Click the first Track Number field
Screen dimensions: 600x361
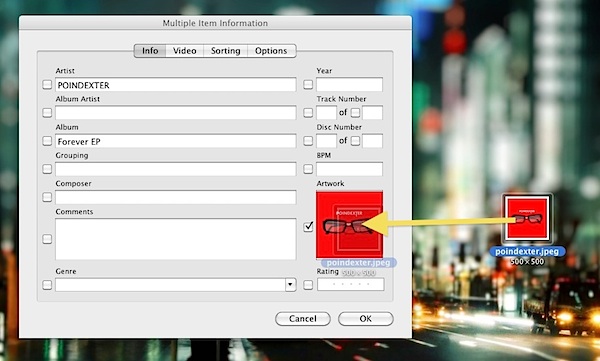click(326, 113)
